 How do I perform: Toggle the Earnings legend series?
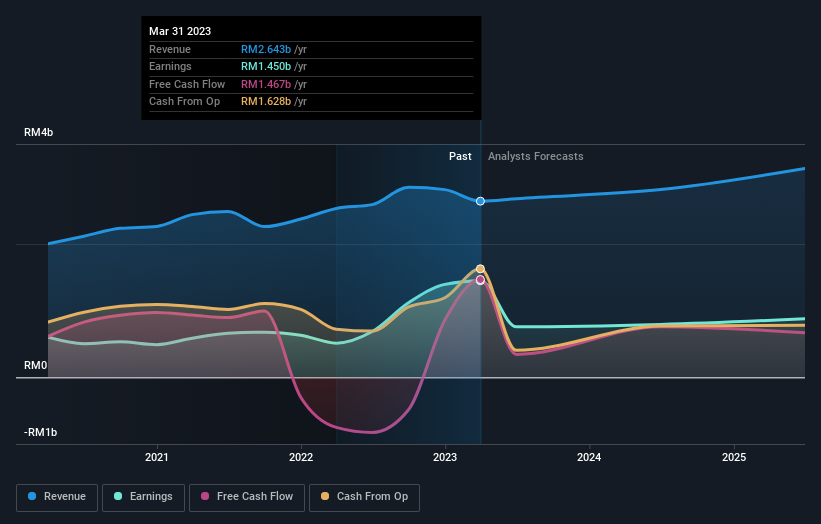point(143,497)
